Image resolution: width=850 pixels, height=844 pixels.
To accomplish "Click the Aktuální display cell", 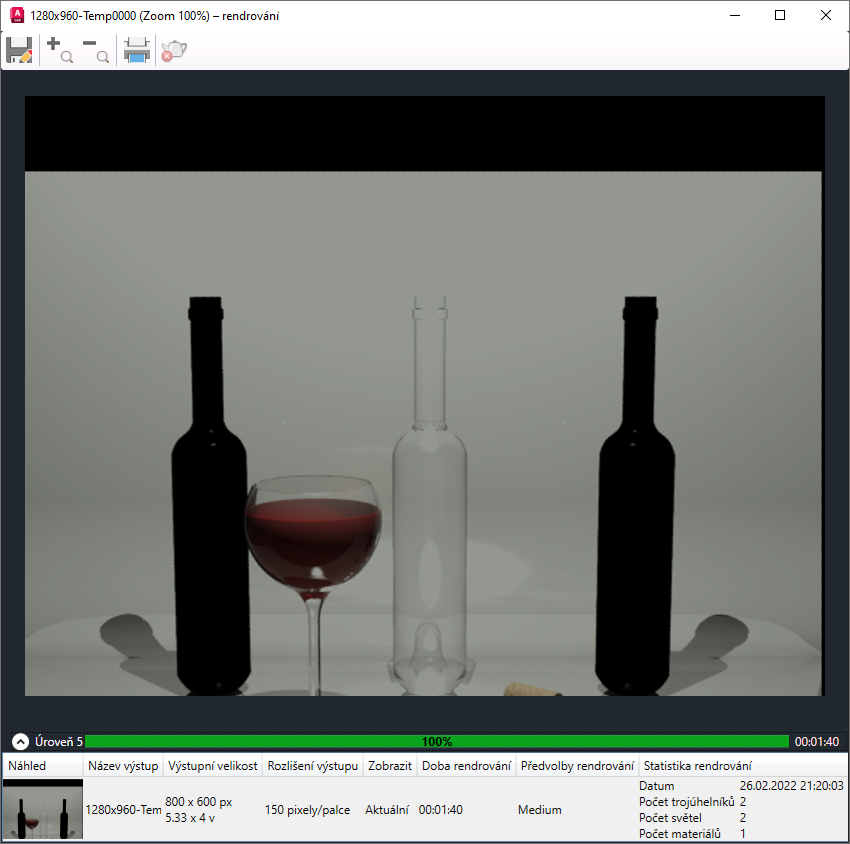I will [387, 809].
